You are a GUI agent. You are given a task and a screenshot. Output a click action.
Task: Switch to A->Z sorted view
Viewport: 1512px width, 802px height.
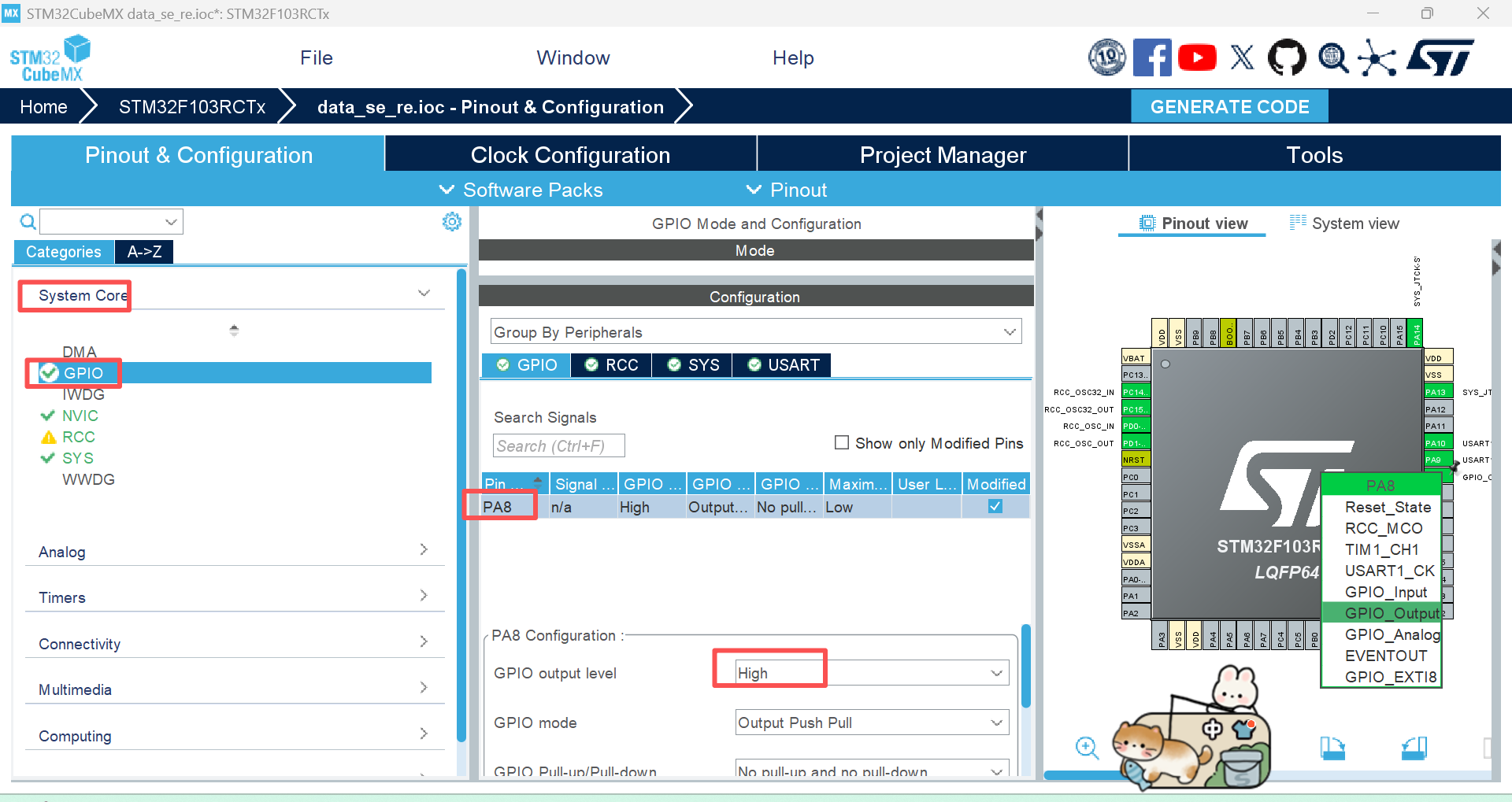click(x=144, y=252)
